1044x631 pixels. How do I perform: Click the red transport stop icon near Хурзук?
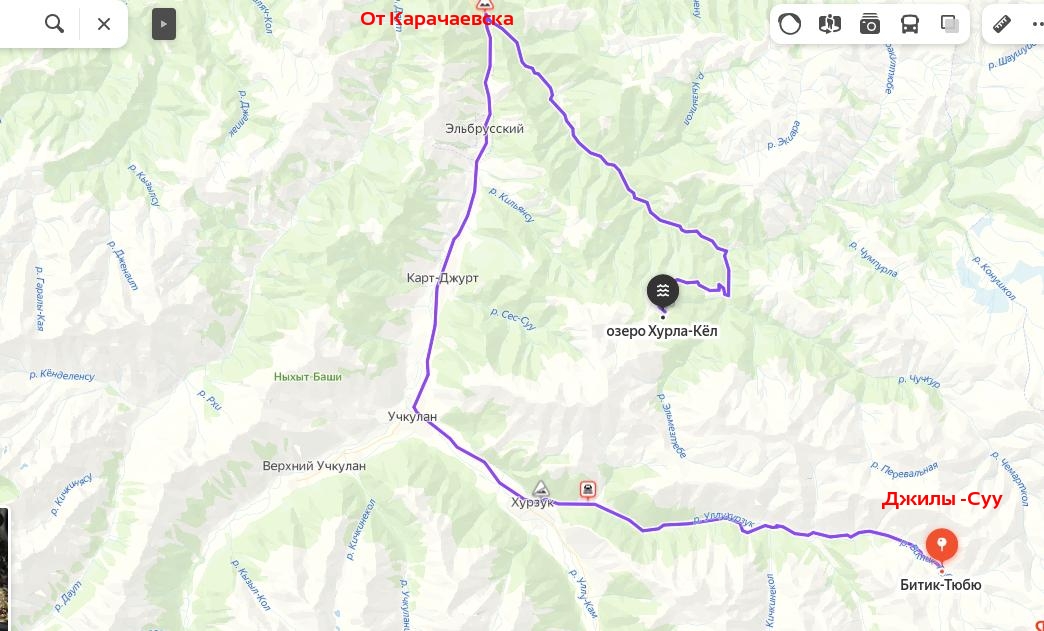tap(587, 491)
